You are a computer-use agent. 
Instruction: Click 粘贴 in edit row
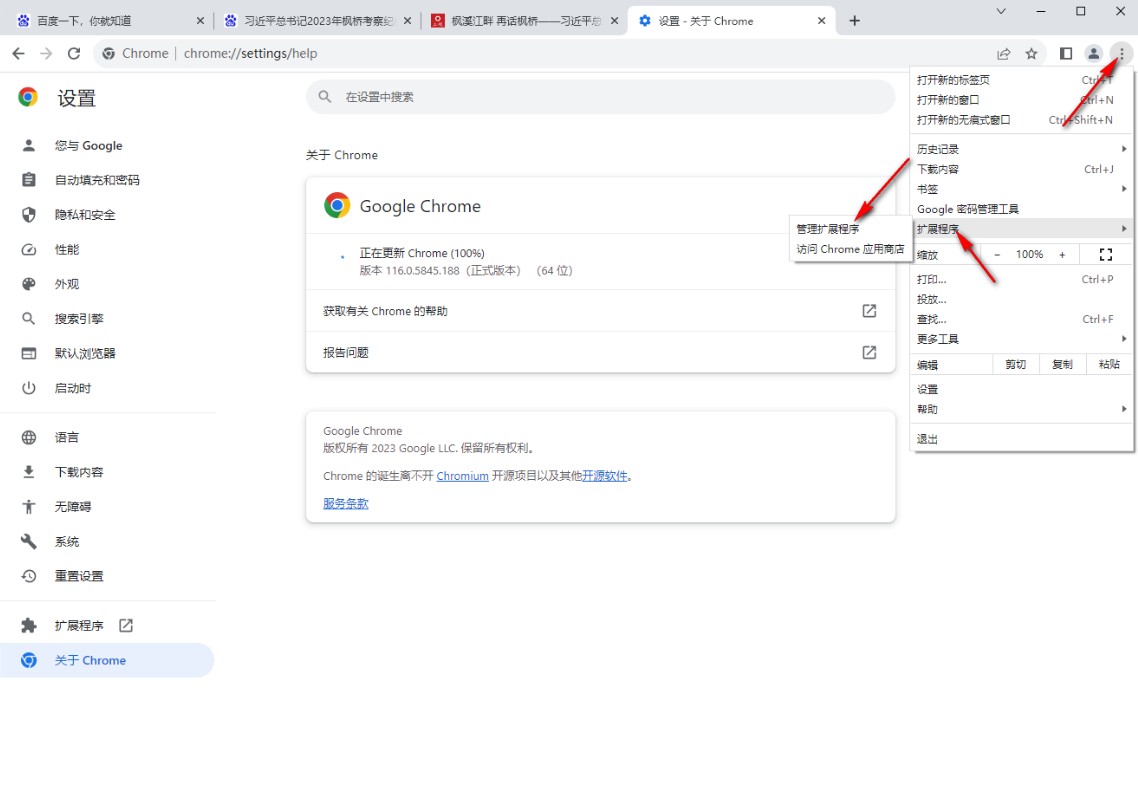click(x=1109, y=364)
